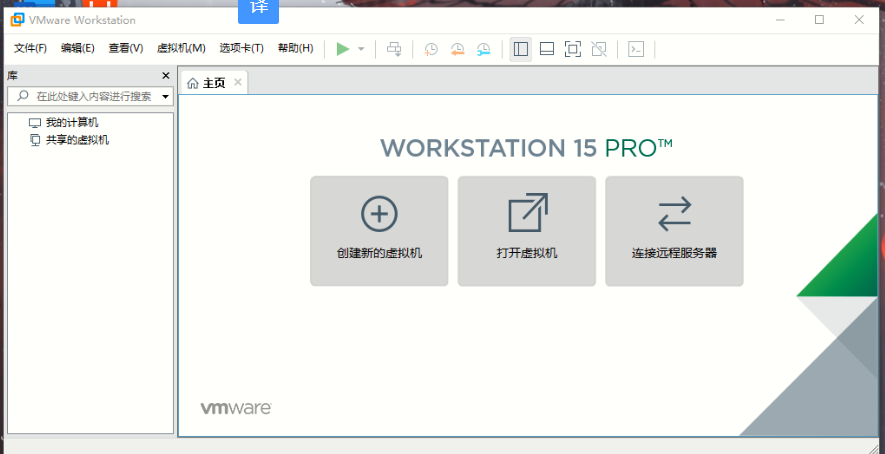
Task: Select 共享的虚拟机 in the library tree
Action: [77, 140]
